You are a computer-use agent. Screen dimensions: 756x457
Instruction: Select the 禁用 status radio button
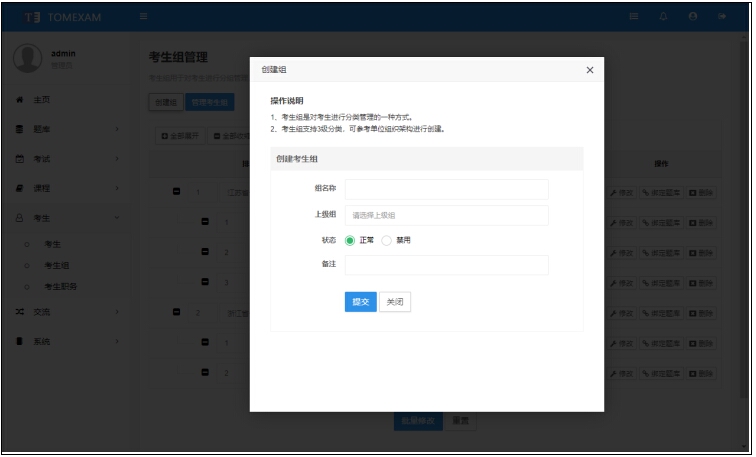tap(387, 240)
